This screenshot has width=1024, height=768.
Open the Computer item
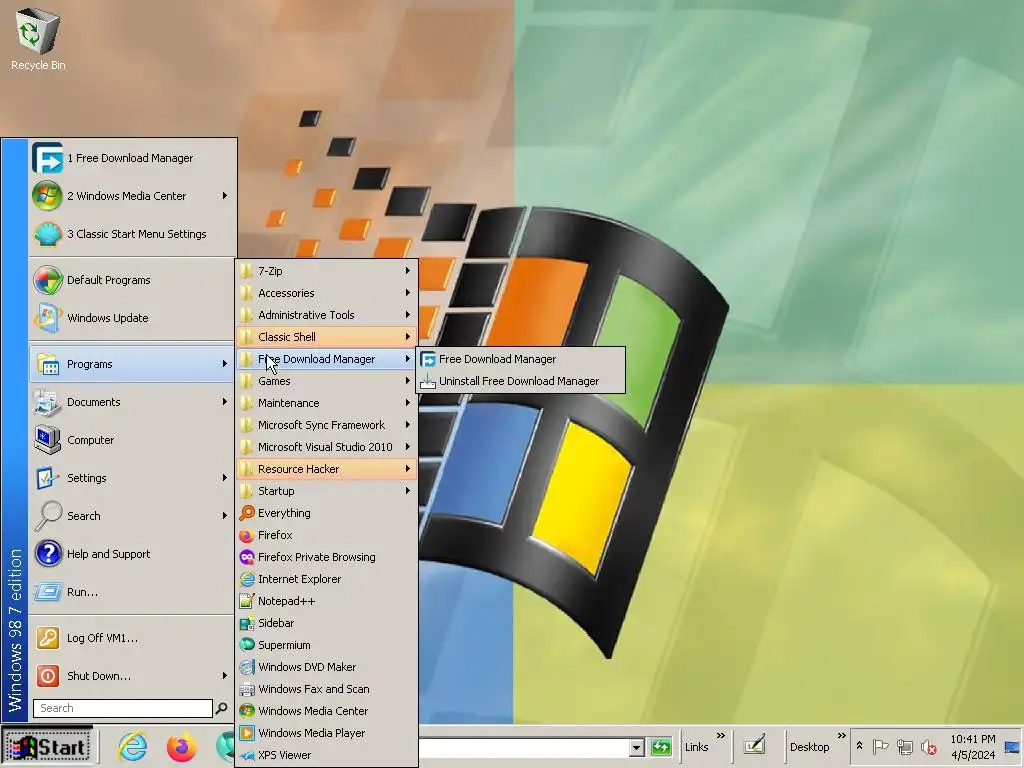point(133,440)
